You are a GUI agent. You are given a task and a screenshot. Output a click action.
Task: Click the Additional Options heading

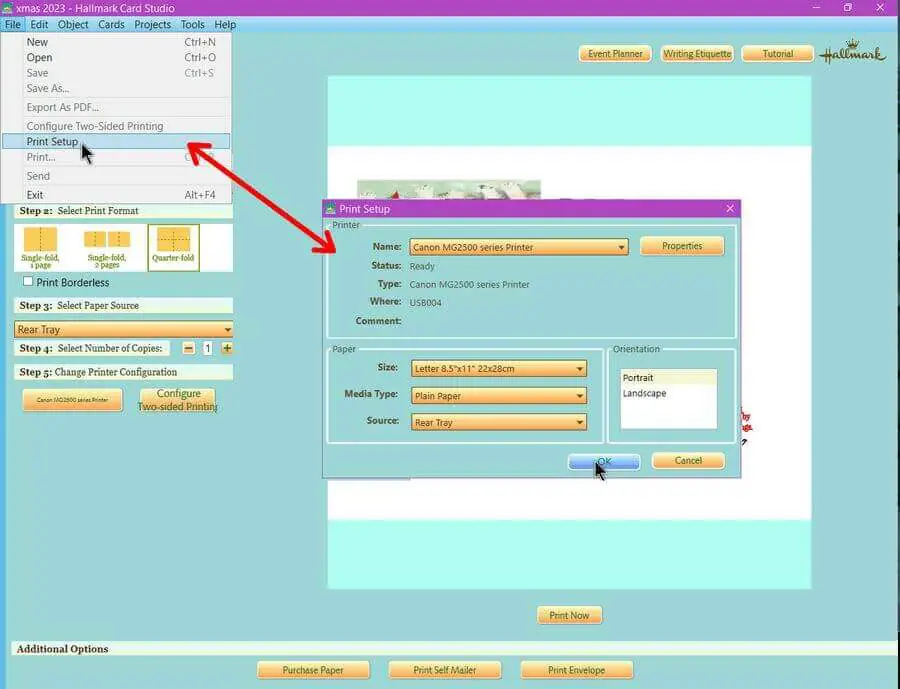coord(63,649)
